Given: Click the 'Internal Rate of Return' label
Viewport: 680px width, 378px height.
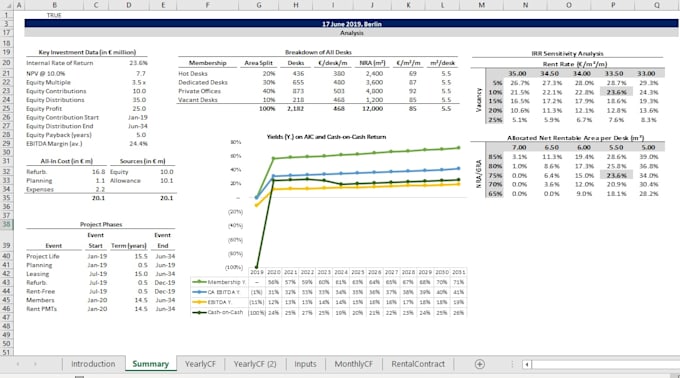Looking at the screenshot, I should (59, 63).
